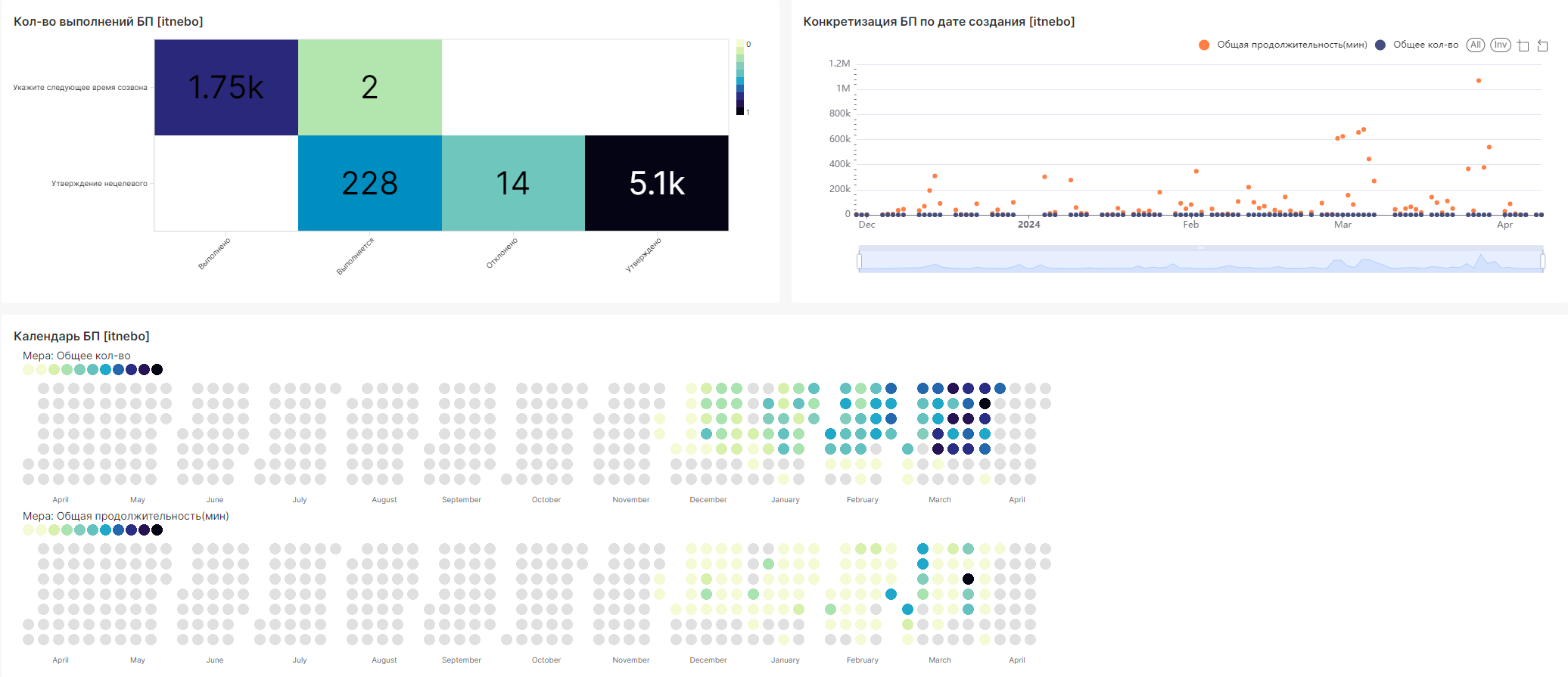The width and height of the screenshot is (1568, 677).
Task: Click the zoom area select icon
Action: [x=1523, y=46]
